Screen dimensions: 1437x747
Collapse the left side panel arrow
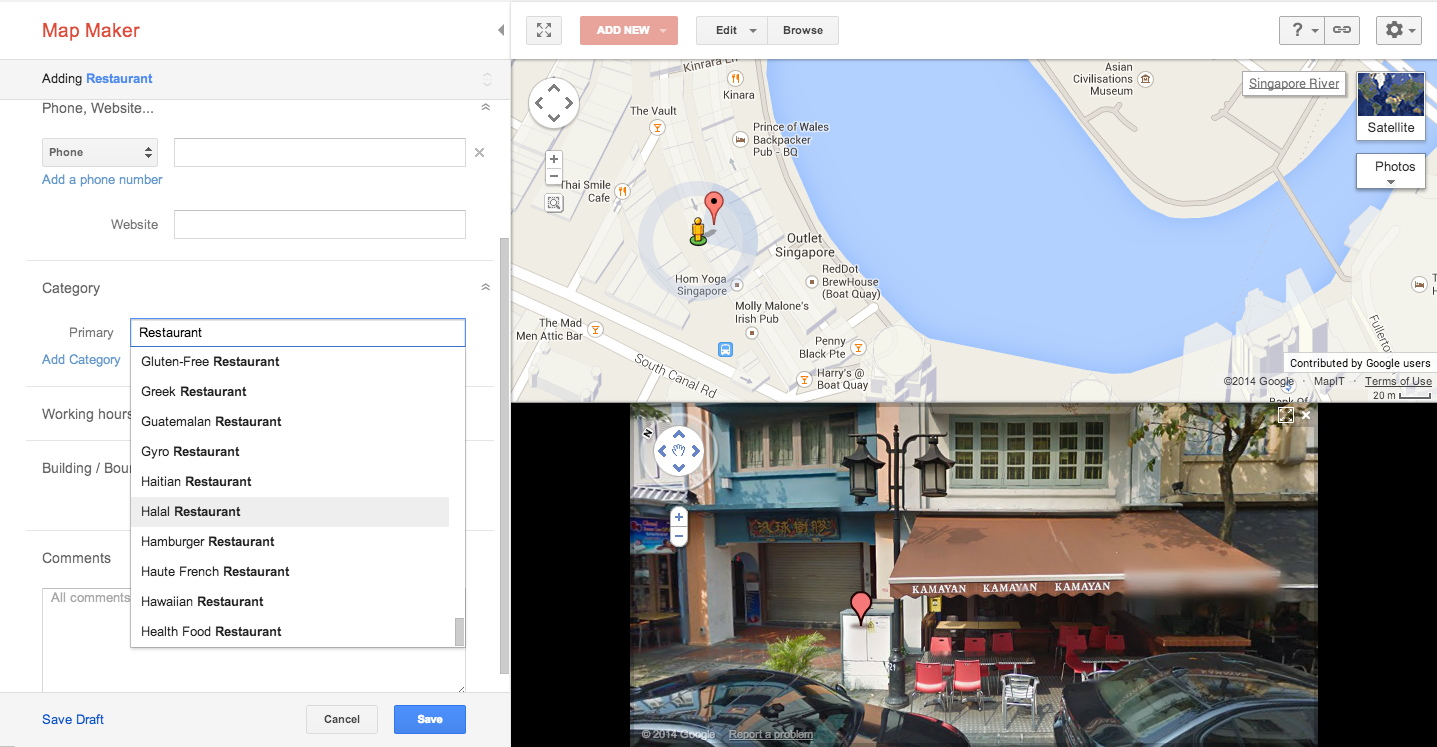tap(501, 30)
